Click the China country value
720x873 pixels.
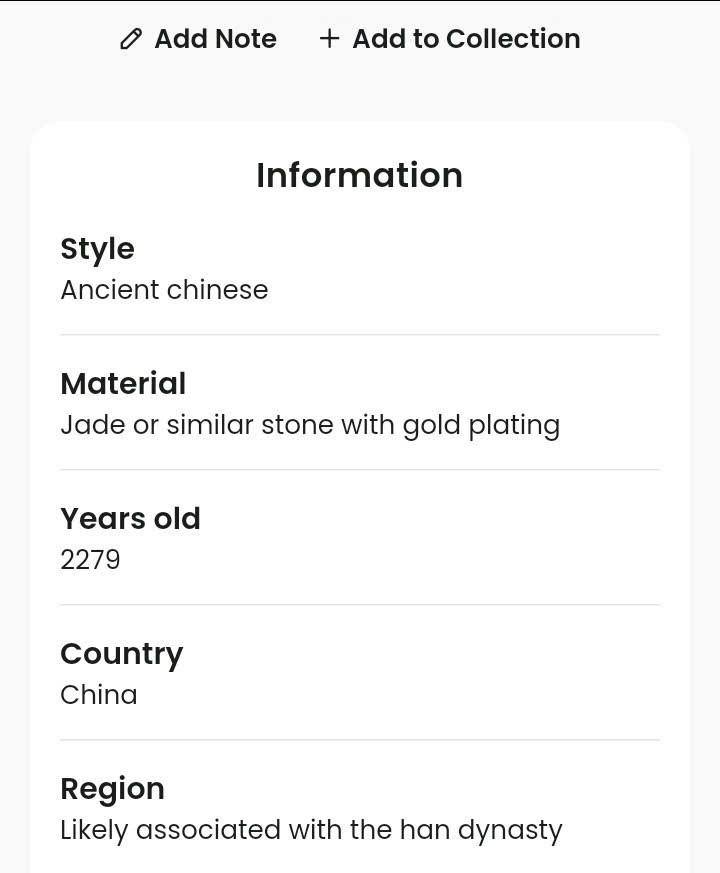click(x=98, y=695)
